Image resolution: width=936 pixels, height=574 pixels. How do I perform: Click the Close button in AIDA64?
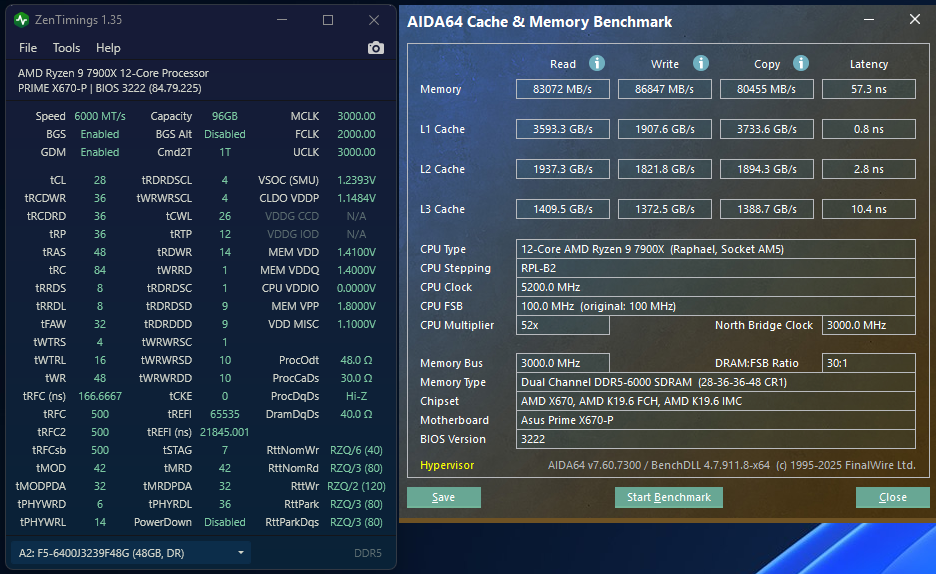pos(892,497)
